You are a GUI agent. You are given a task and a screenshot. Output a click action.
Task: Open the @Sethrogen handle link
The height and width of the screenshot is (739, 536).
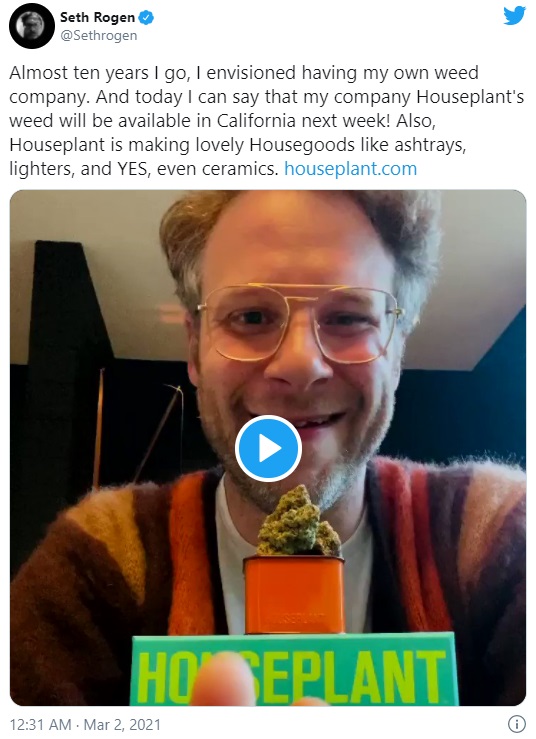pyautogui.click(x=99, y=36)
